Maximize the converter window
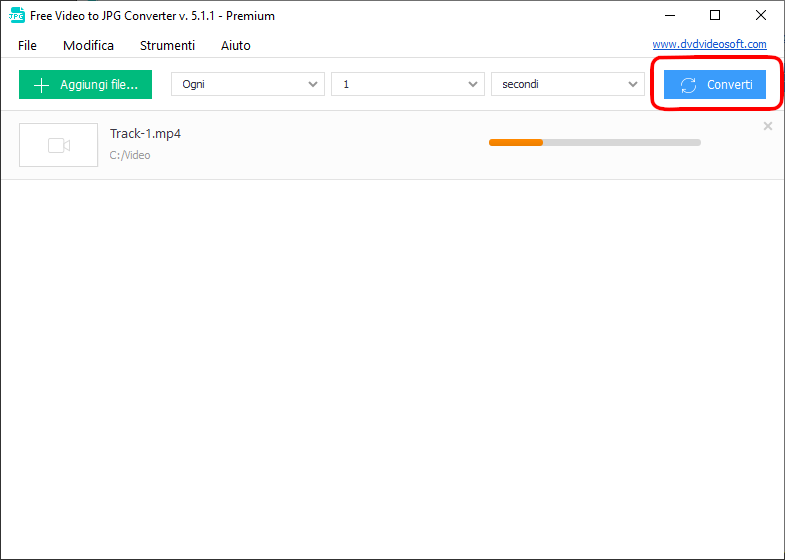Image resolution: width=785 pixels, height=560 pixels. (715, 16)
